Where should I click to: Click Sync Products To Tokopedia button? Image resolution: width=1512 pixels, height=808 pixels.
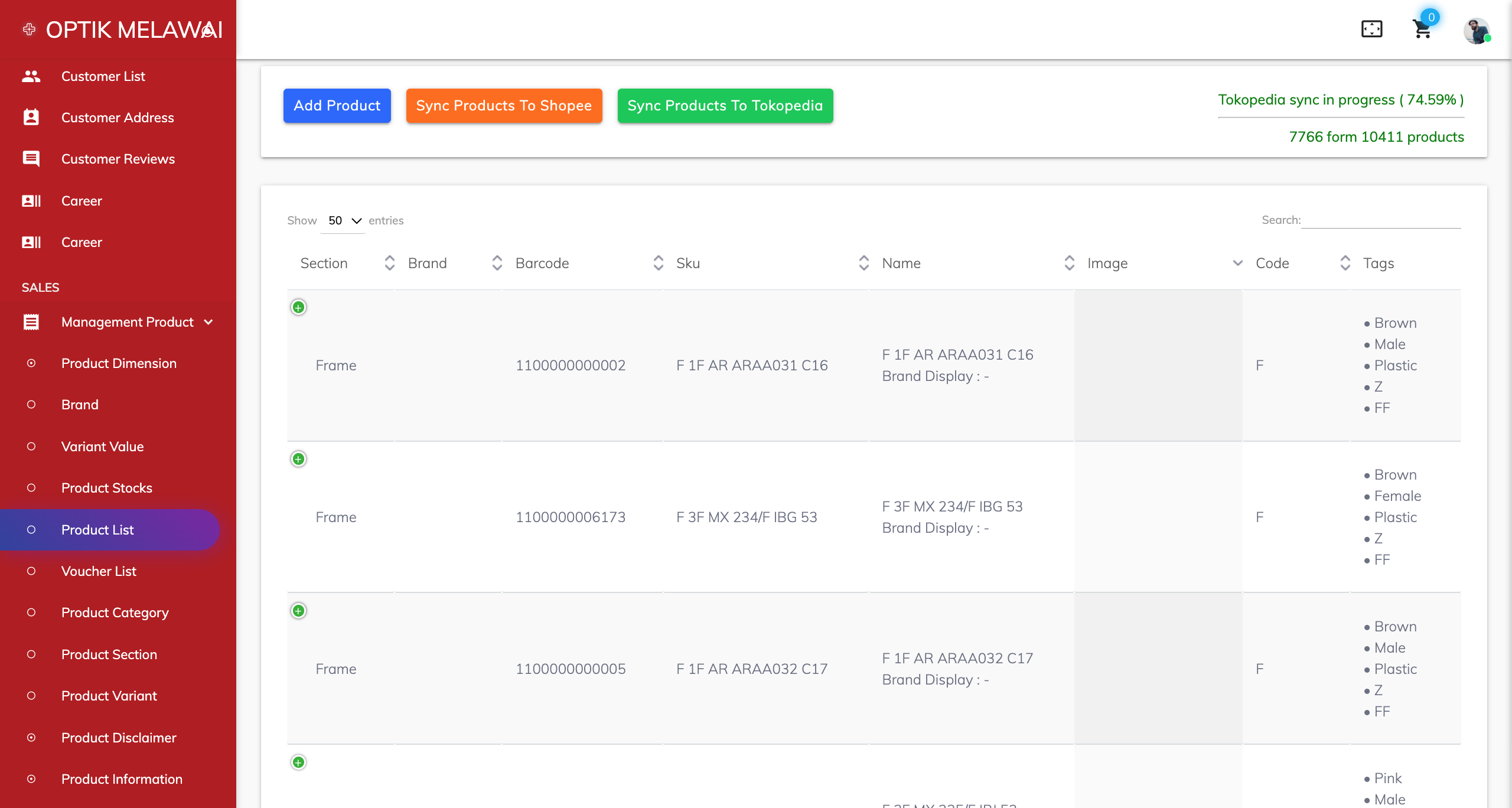click(725, 106)
